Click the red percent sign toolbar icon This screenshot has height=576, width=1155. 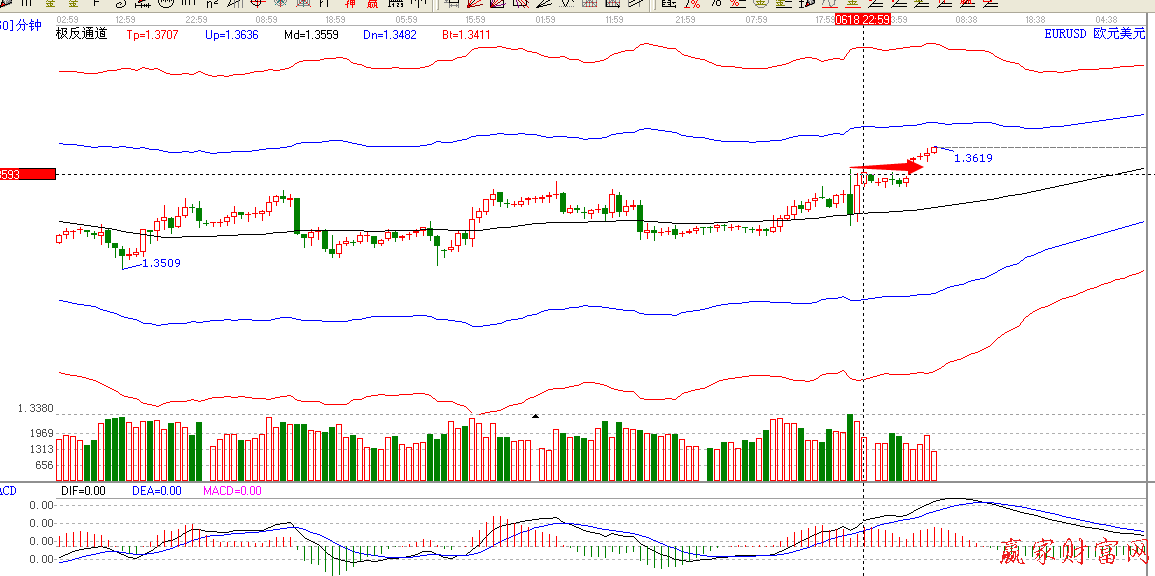click(691, 4)
